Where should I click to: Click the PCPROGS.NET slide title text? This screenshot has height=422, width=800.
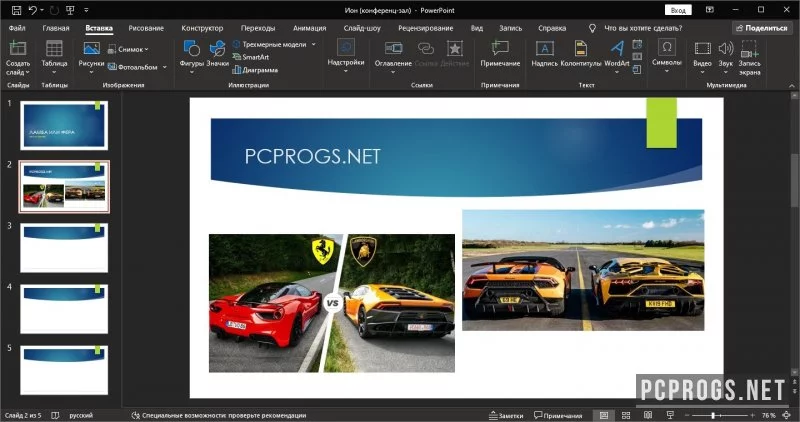[312, 156]
